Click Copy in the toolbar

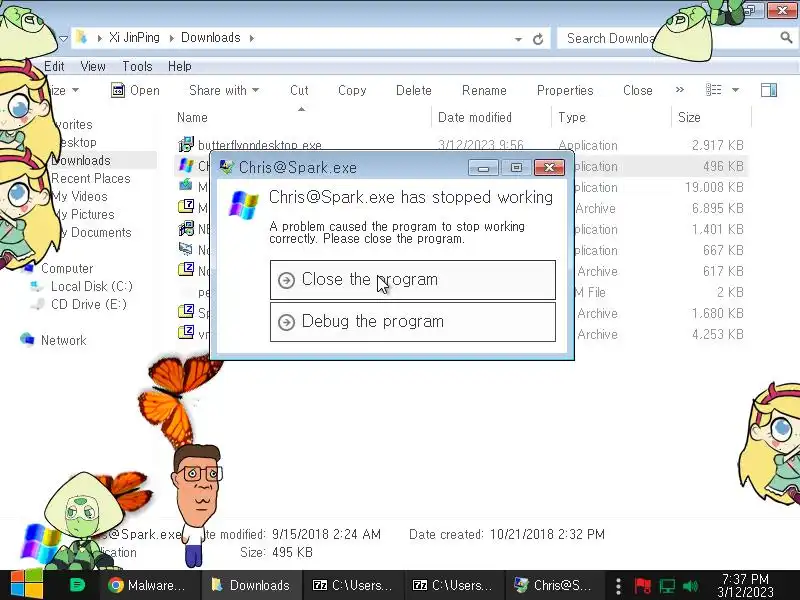(352, 90)
